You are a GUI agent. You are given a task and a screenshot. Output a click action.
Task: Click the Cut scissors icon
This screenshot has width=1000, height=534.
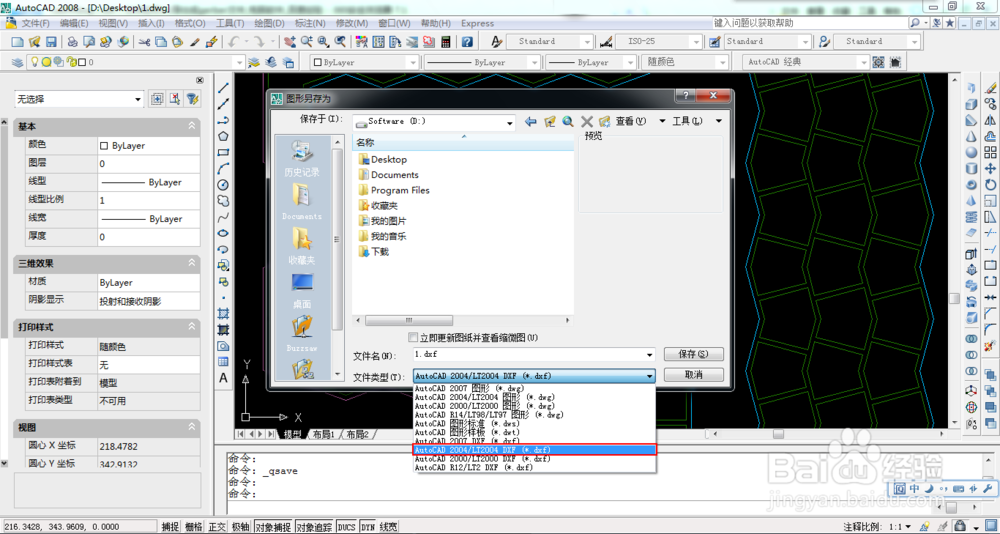(145, 41)
